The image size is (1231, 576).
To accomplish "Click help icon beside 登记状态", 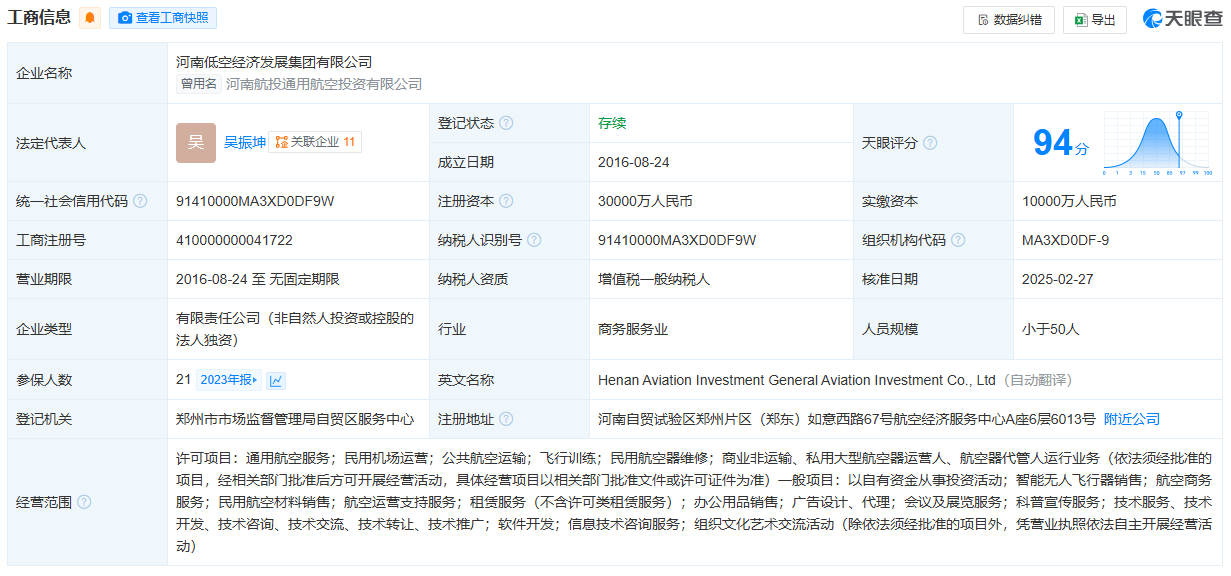I will coord(506,123).
